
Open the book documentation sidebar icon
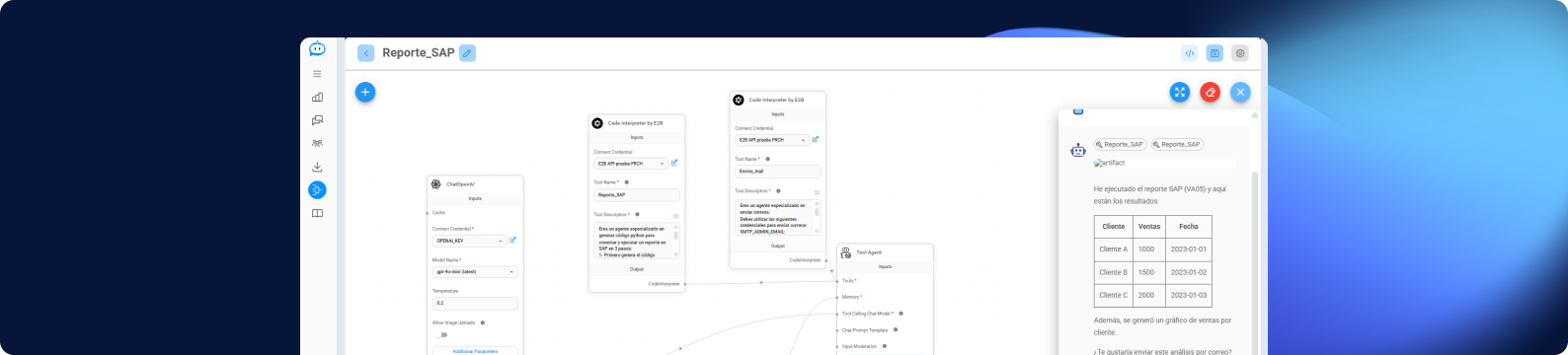tap(317, 213)
